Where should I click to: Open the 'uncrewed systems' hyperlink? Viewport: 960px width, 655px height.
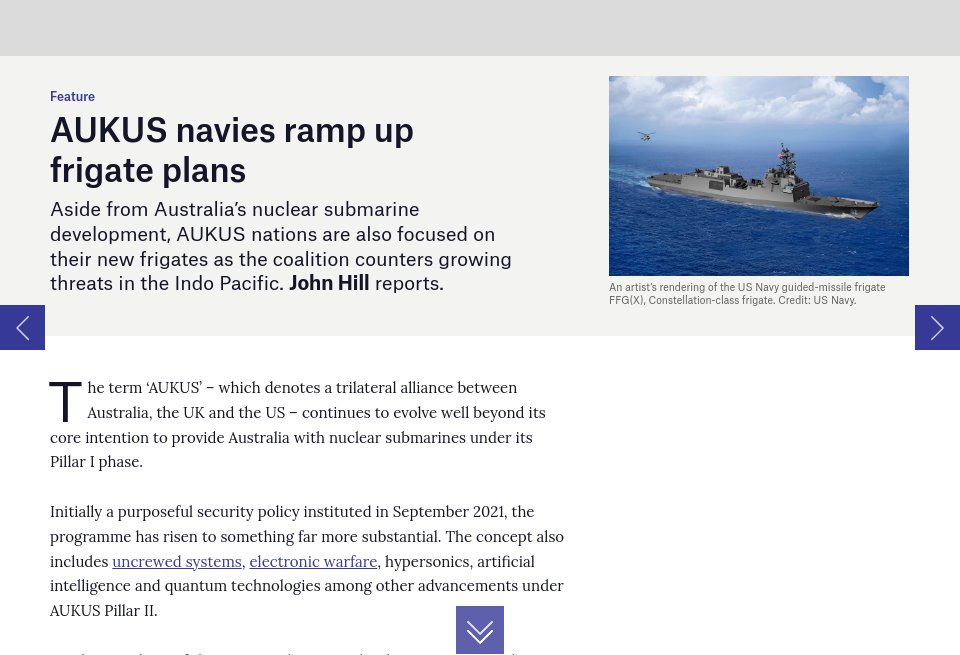point(176,561)
